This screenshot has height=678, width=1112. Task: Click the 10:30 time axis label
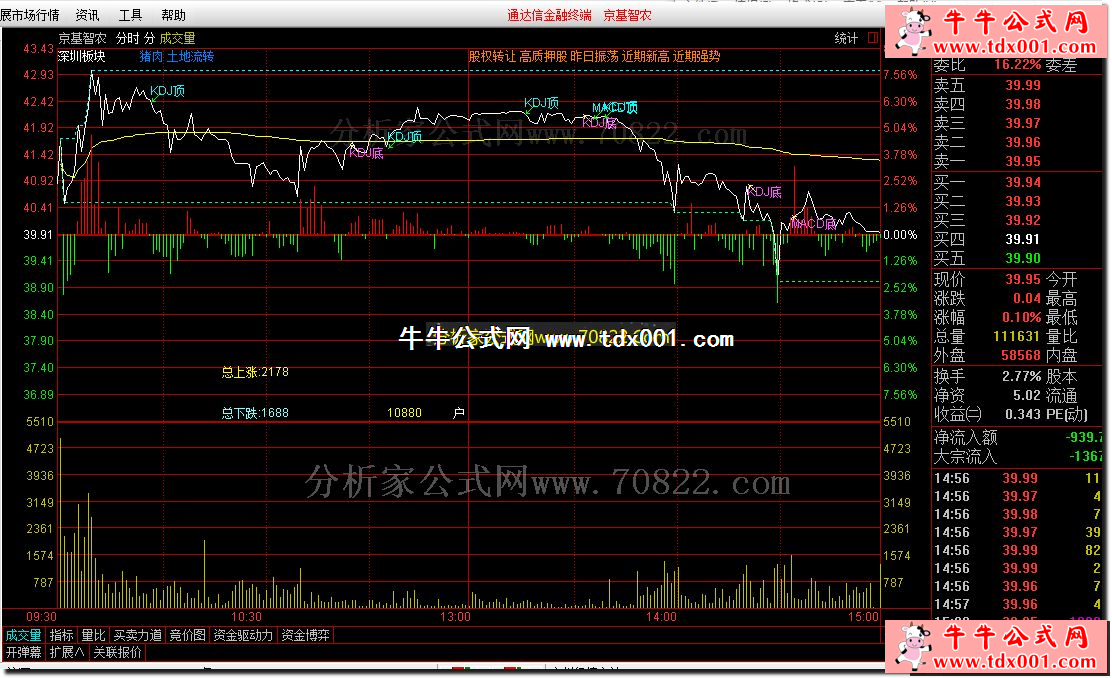tap(246, 617)
